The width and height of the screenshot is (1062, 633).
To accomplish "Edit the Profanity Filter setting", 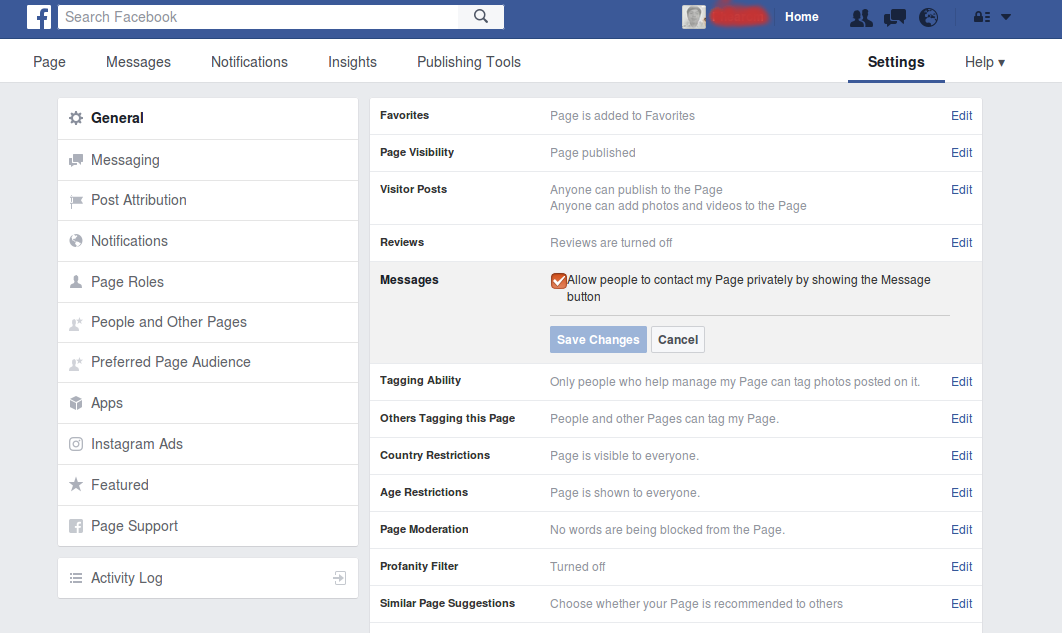I will (x=961, y=567).
